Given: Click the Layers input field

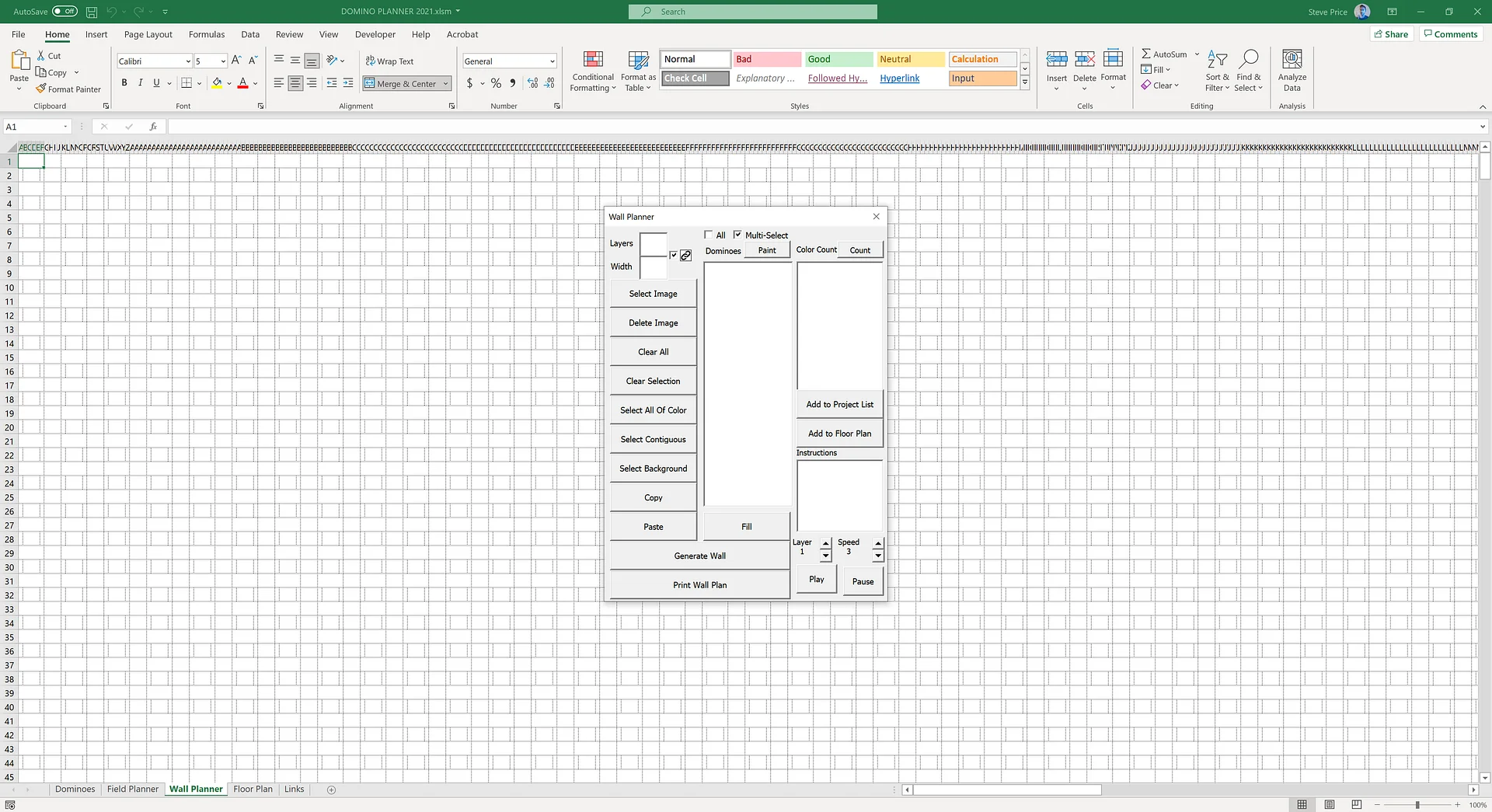Looking at the screenshot, I should click(654, 244).
